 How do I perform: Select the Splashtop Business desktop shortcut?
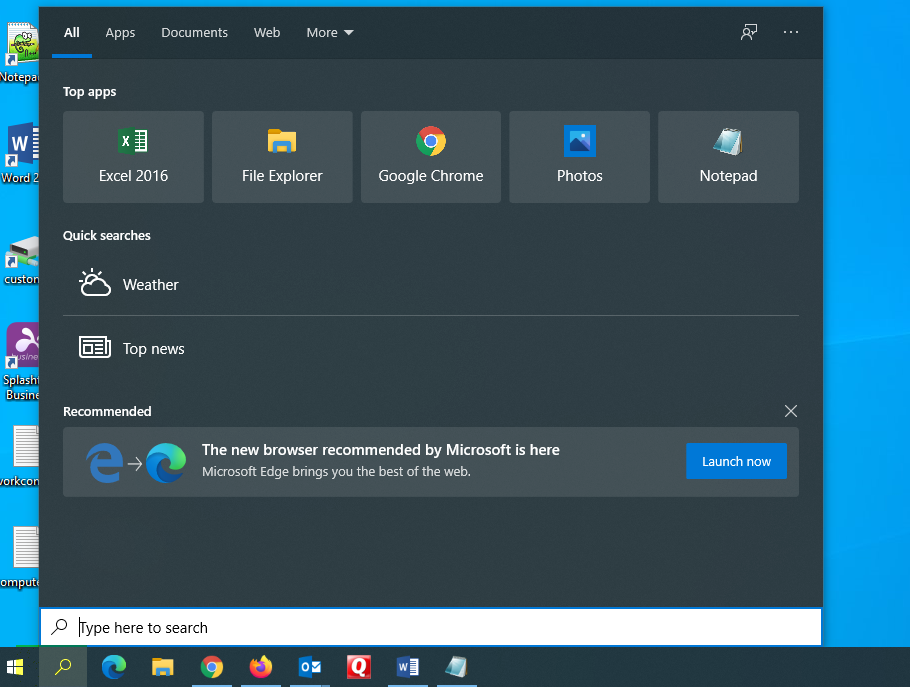21,361
